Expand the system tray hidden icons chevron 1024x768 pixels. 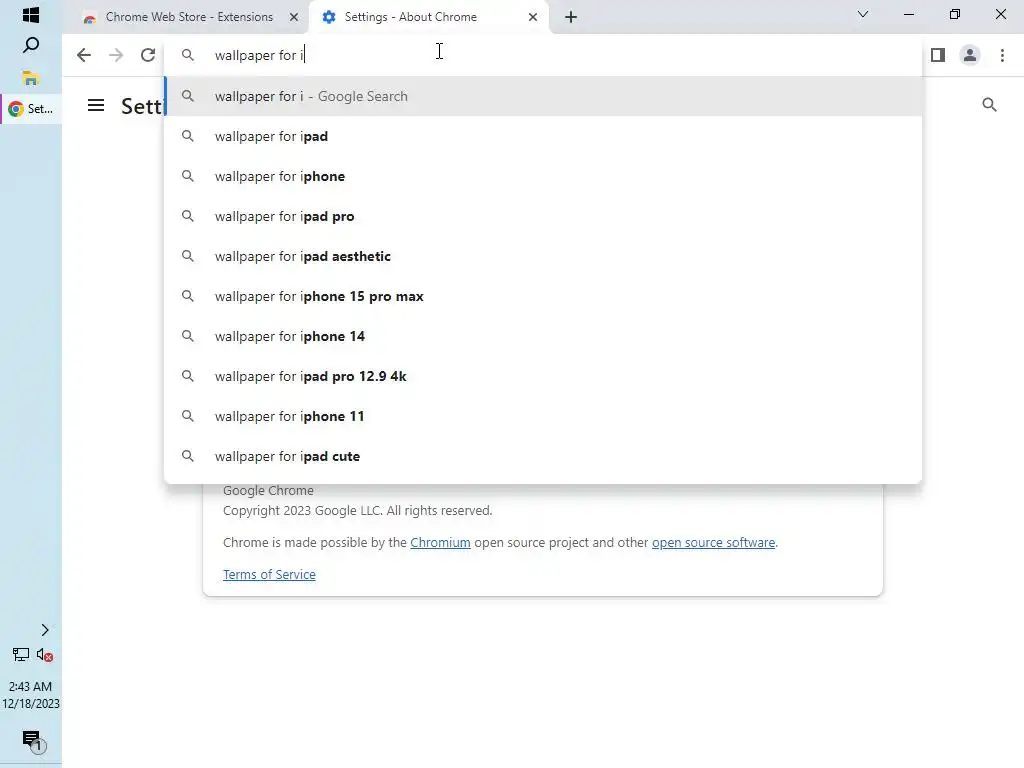pos(44,630)
